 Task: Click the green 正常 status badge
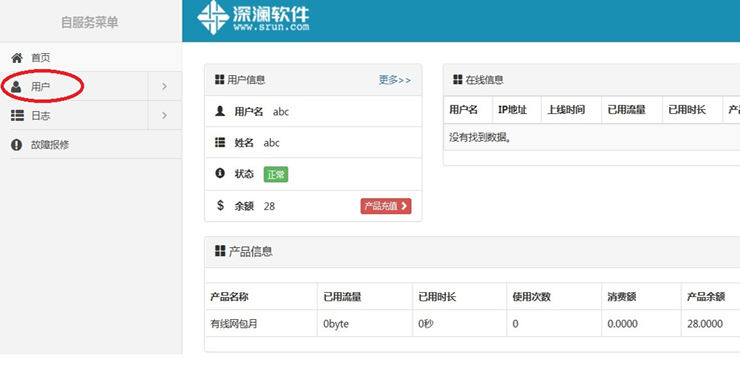(x=276, y=174)
